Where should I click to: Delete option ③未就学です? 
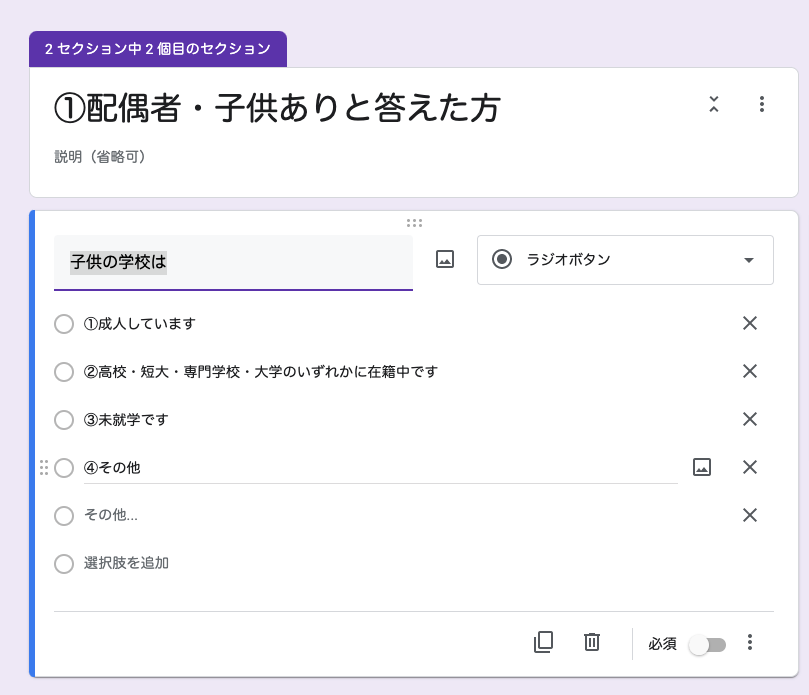(750, 419)
